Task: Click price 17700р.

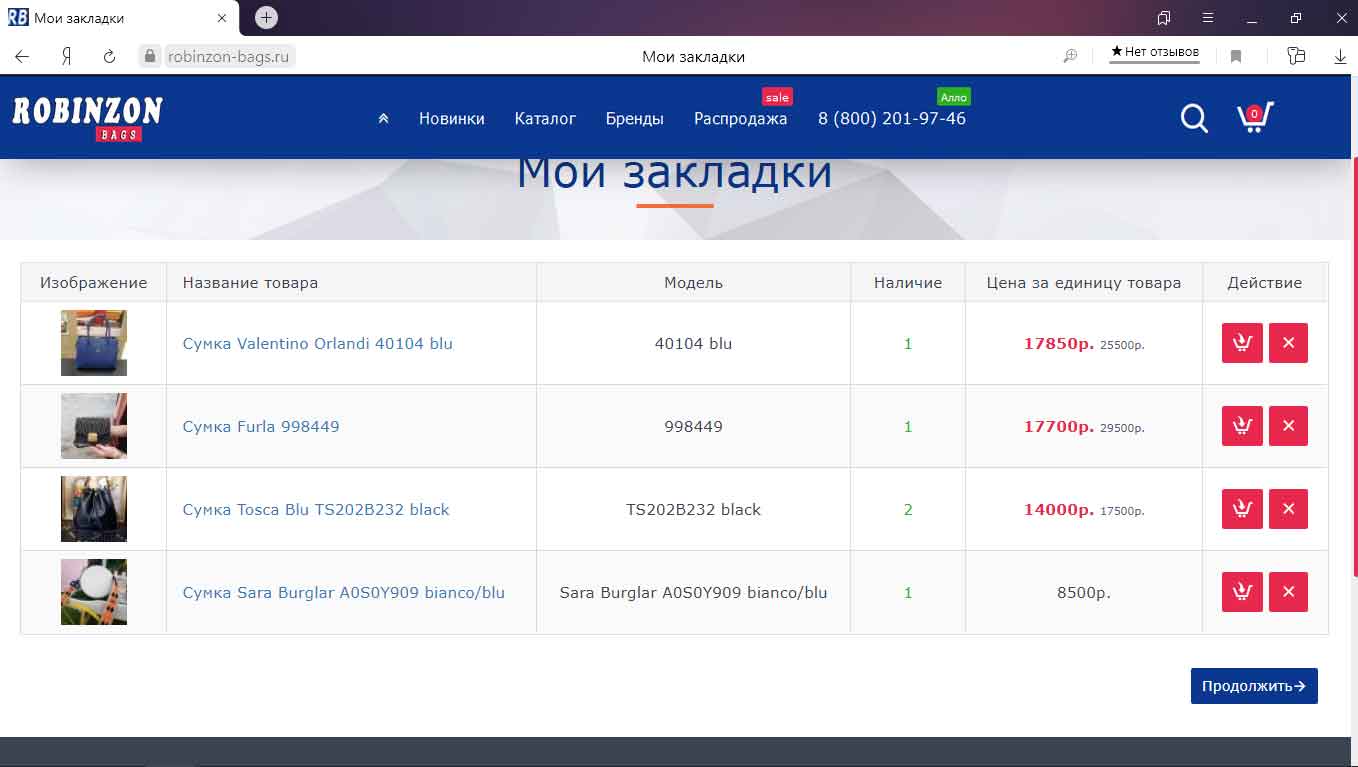Action: [1059, 426]
